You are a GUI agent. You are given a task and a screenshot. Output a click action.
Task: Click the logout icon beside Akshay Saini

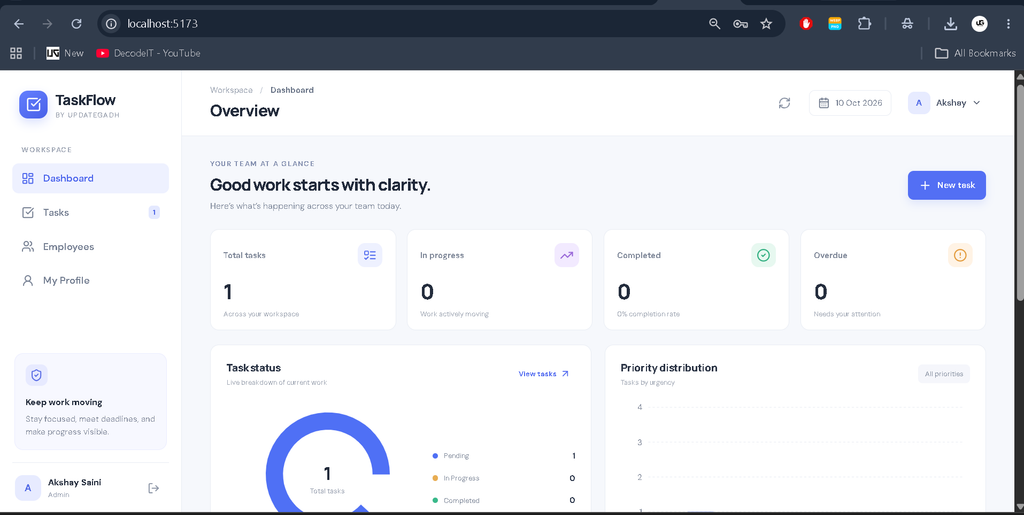pyautogui.click(x=154, y=488)
